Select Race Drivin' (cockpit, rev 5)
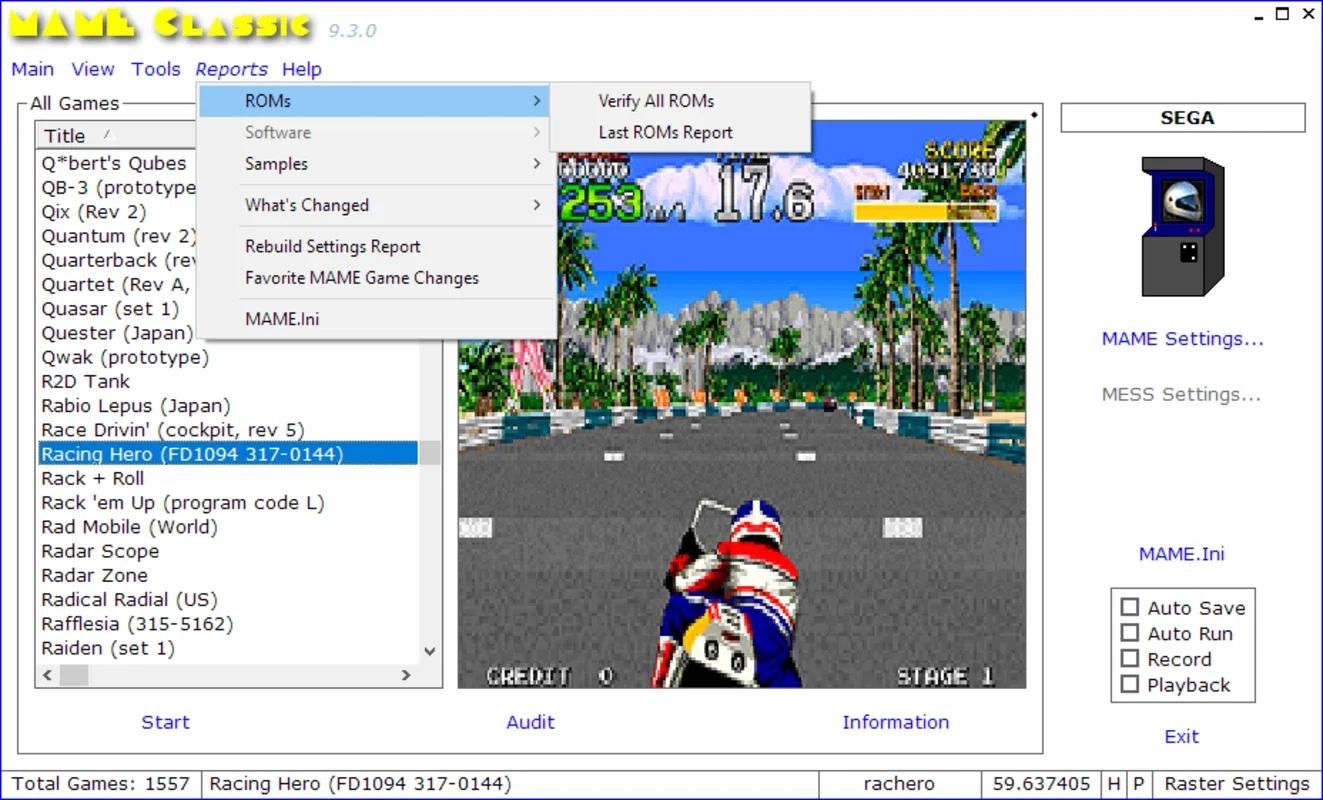1323x800 pixels. pyautogui.click(x=173, y=430)
